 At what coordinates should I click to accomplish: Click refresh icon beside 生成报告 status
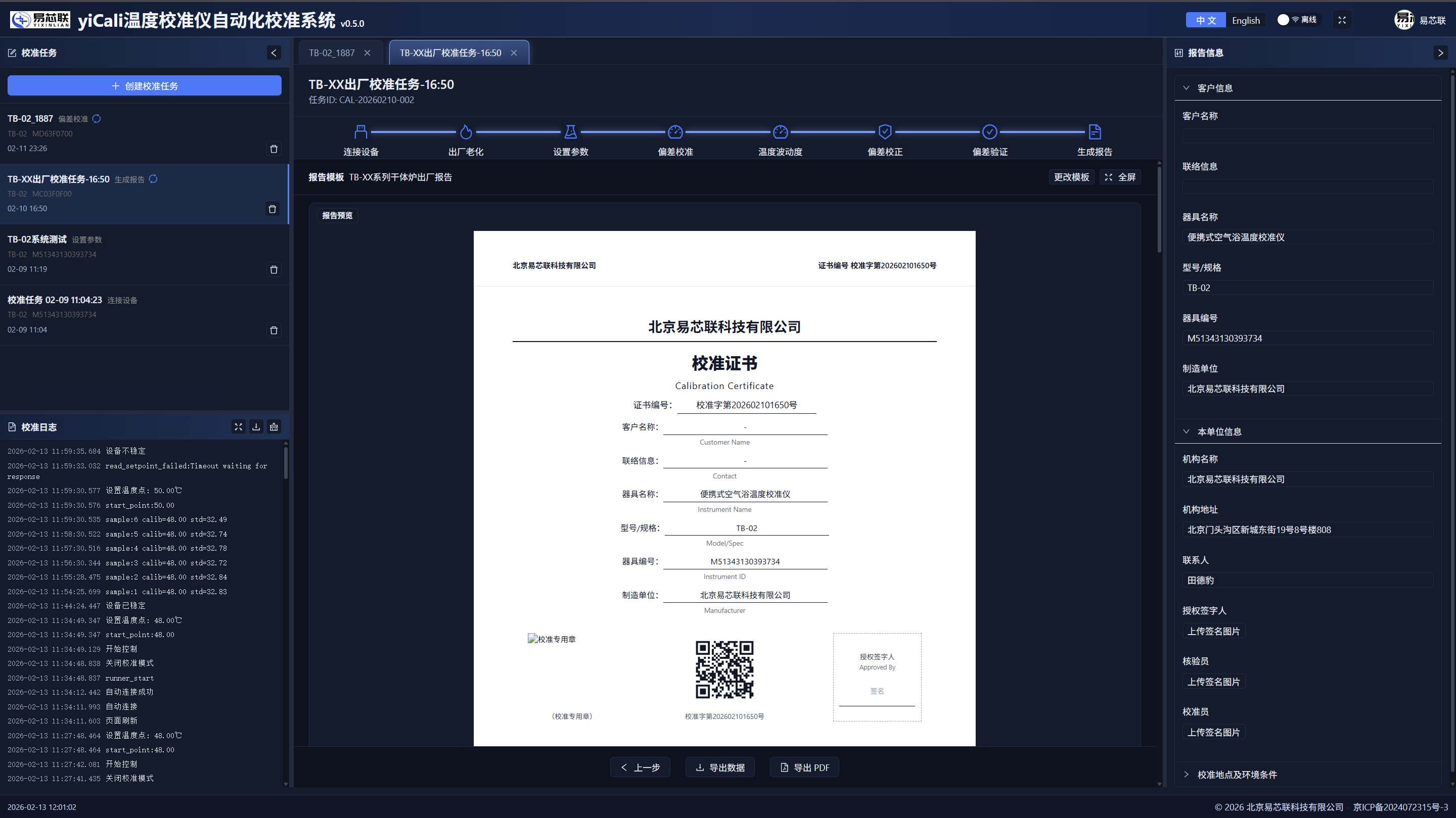coord(153,179)
